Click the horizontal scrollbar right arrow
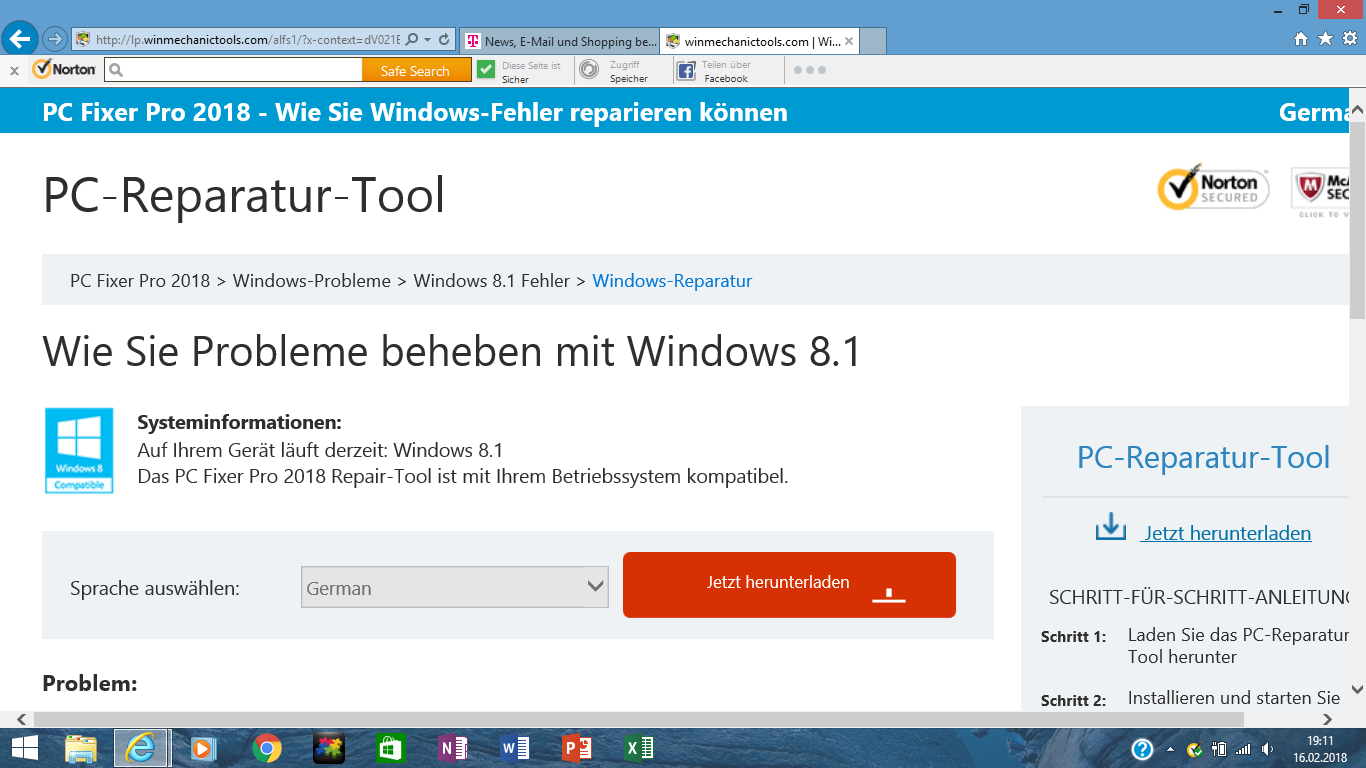Screen dimensions: 1366x768 click(1328, 719)
